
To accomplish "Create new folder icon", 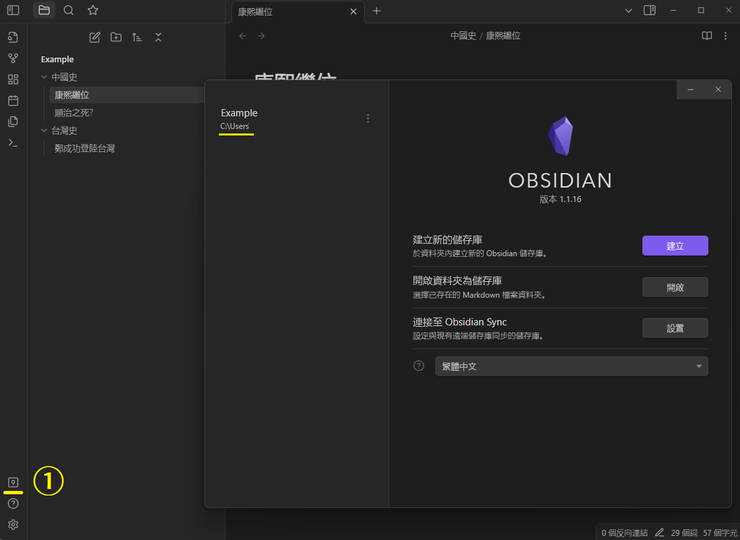I will click(x=116, y=37).
